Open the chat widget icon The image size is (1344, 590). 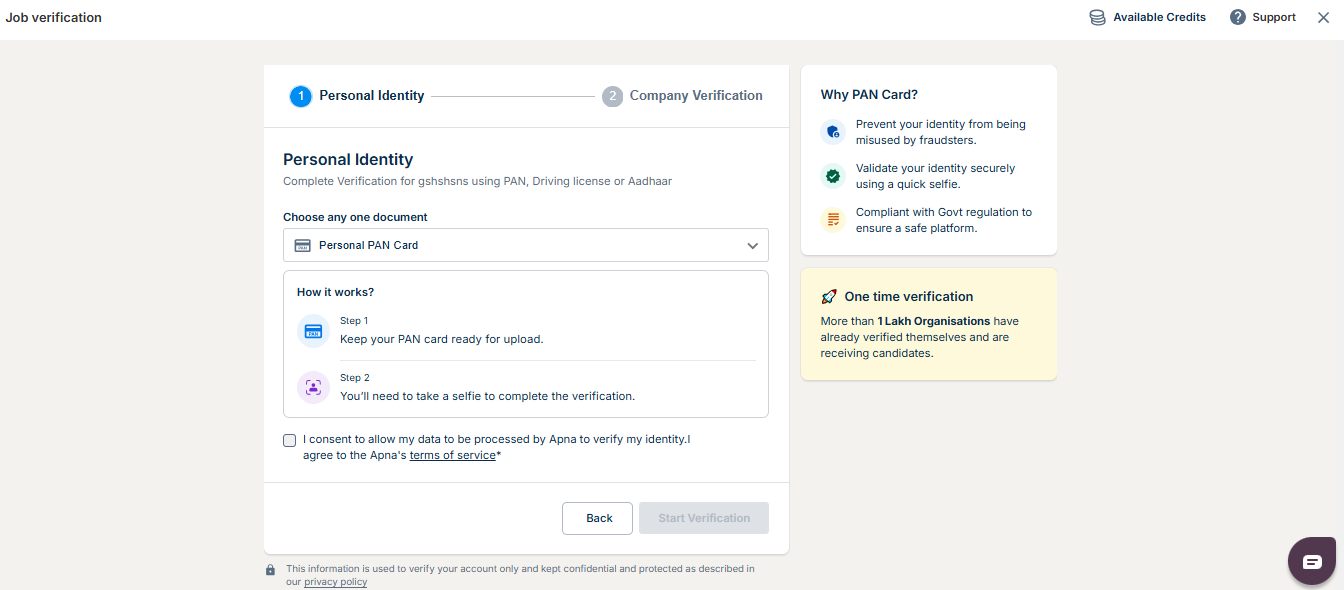coord(1312,561)
